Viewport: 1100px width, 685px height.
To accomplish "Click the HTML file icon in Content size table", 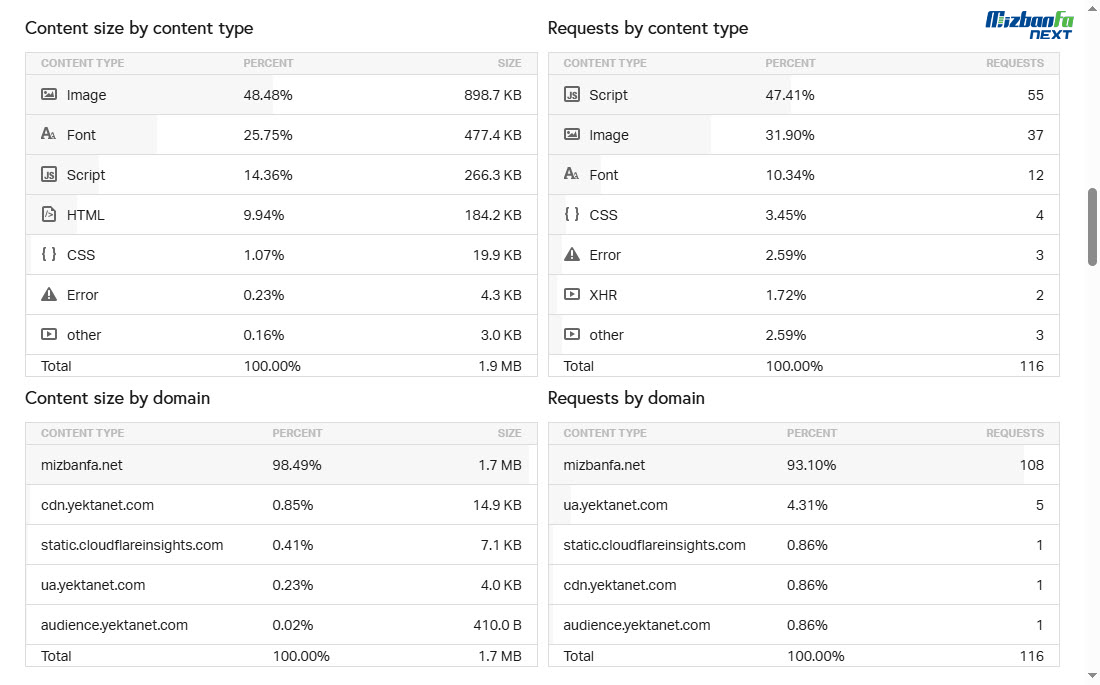I will tap(48, 214).
